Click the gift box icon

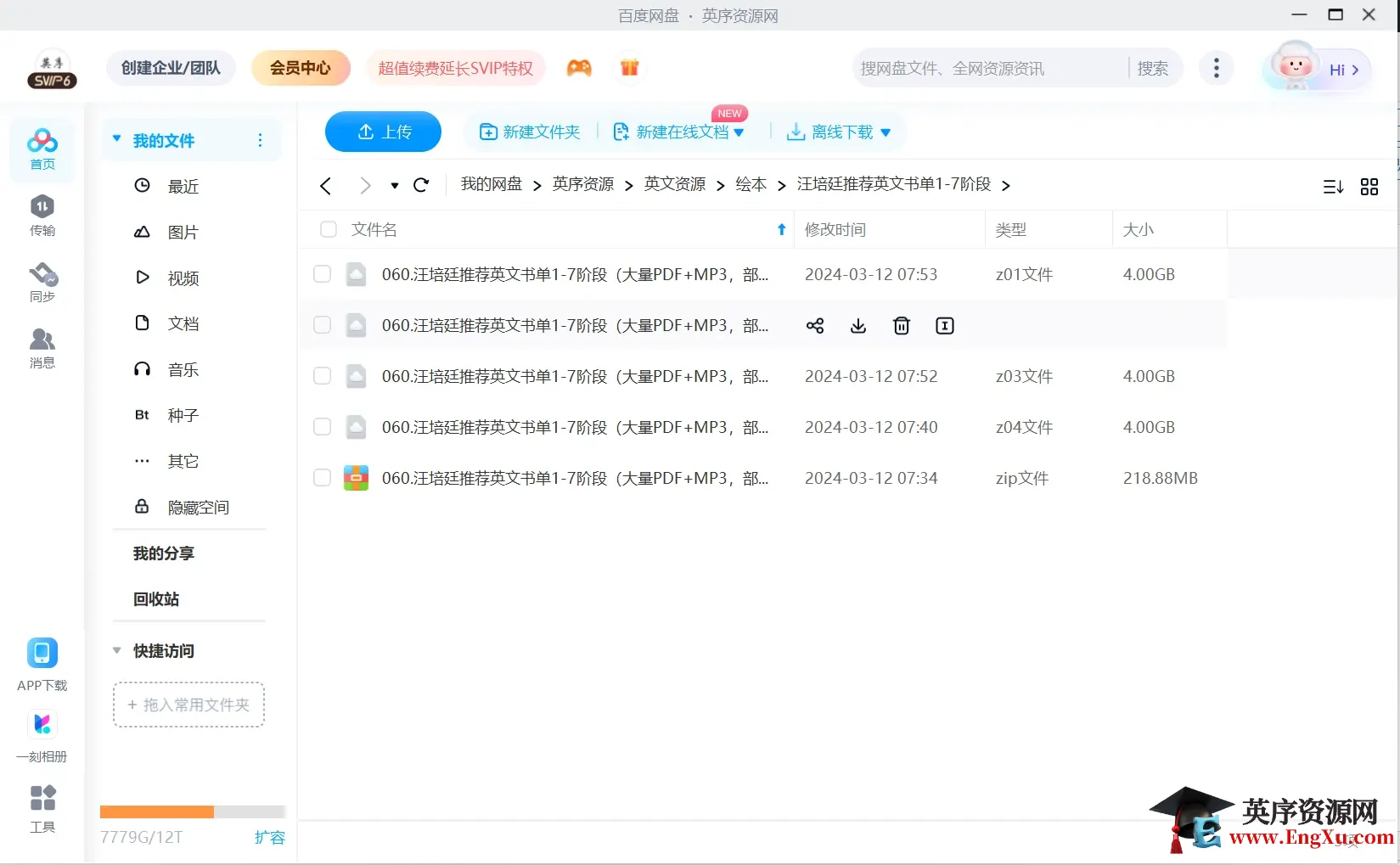pos(629,68)
